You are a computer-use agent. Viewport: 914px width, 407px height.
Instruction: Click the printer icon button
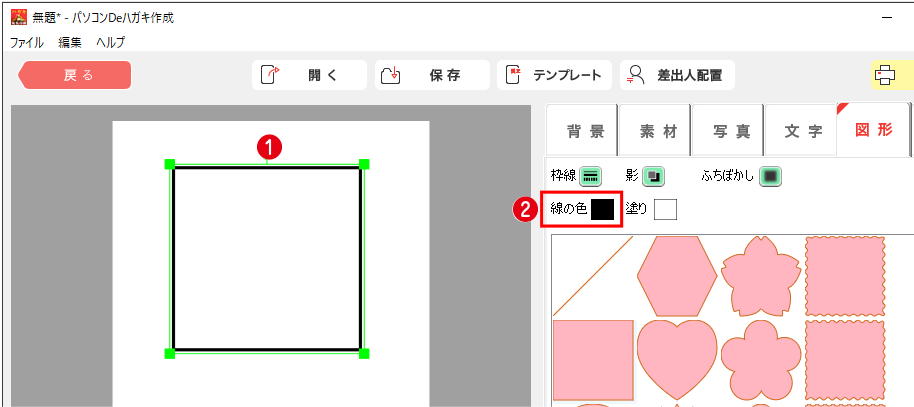[x=886, y=75]
